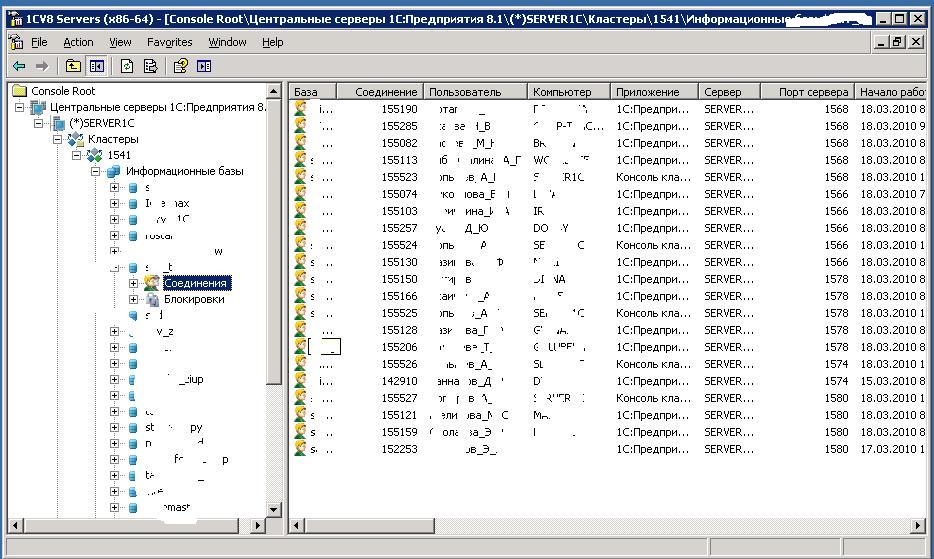Collapse the (*)SERVER1C tree node
The height and width of the screenshot is (559, 934).
point(39,123)
